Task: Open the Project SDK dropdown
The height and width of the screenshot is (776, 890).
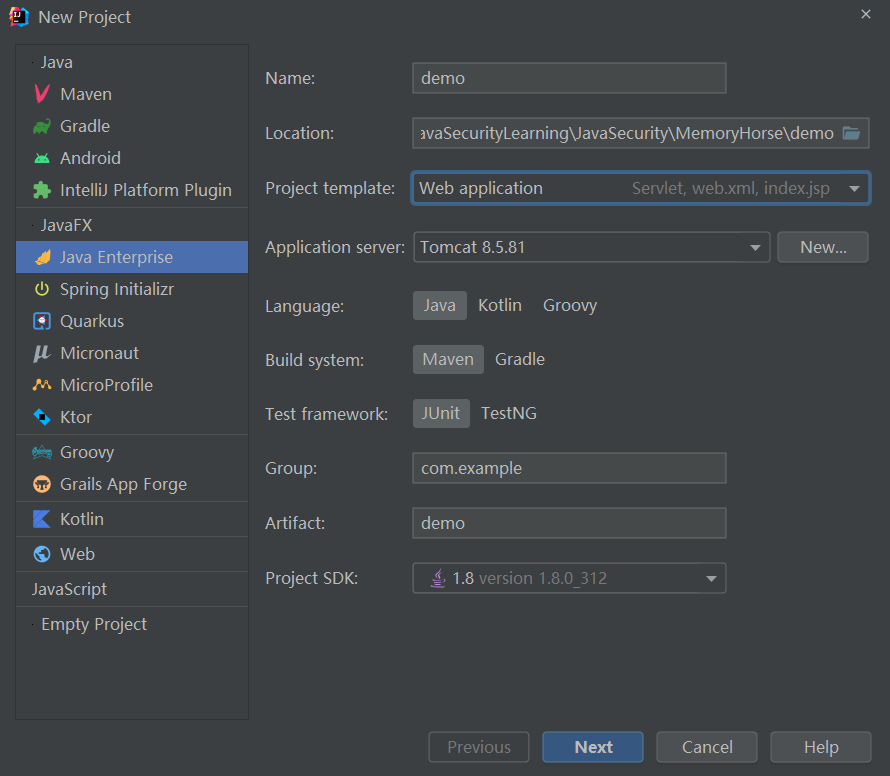Action: tap(711, 578)
